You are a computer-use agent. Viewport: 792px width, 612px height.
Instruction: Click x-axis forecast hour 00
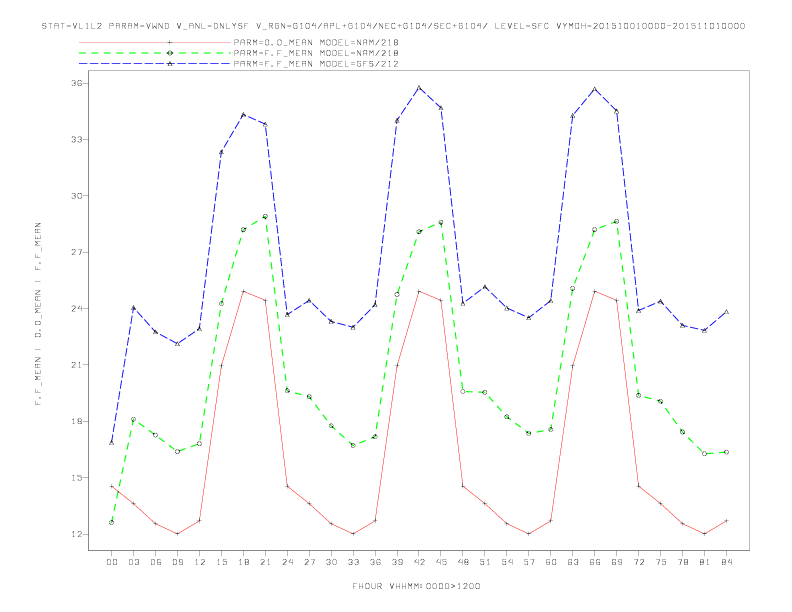112,562
